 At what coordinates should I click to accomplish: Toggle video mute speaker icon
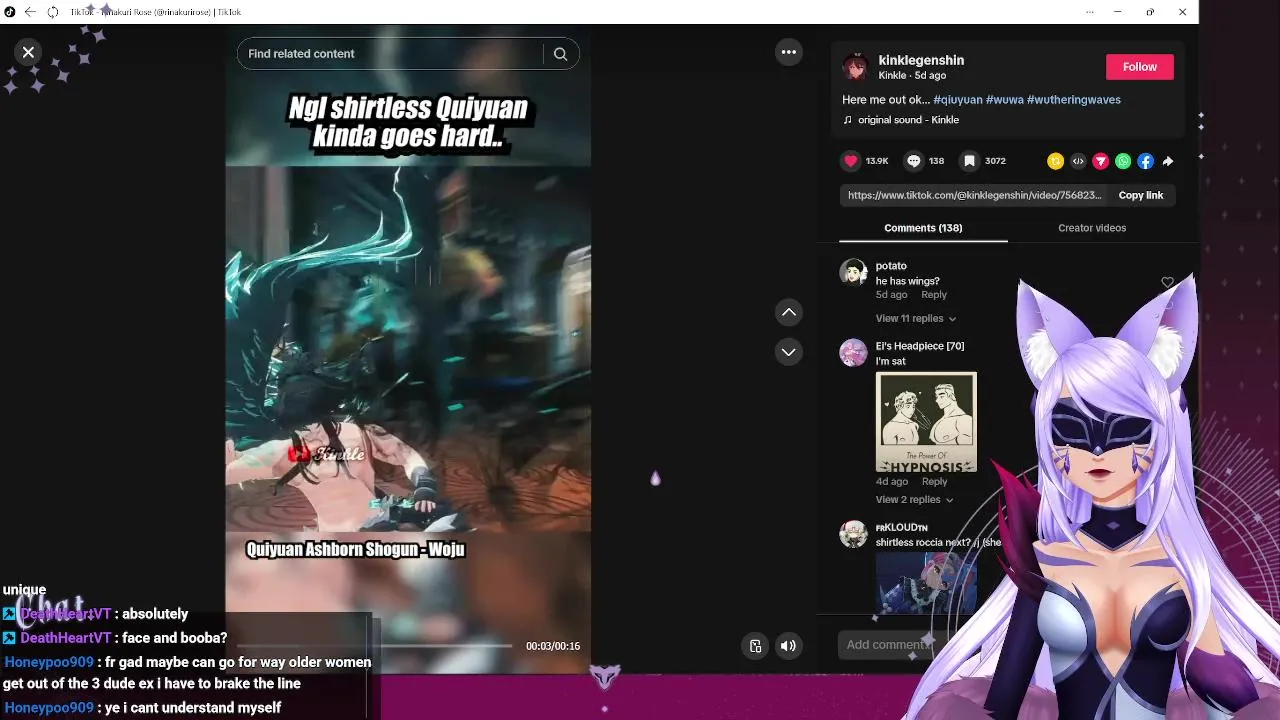(788, 646)
